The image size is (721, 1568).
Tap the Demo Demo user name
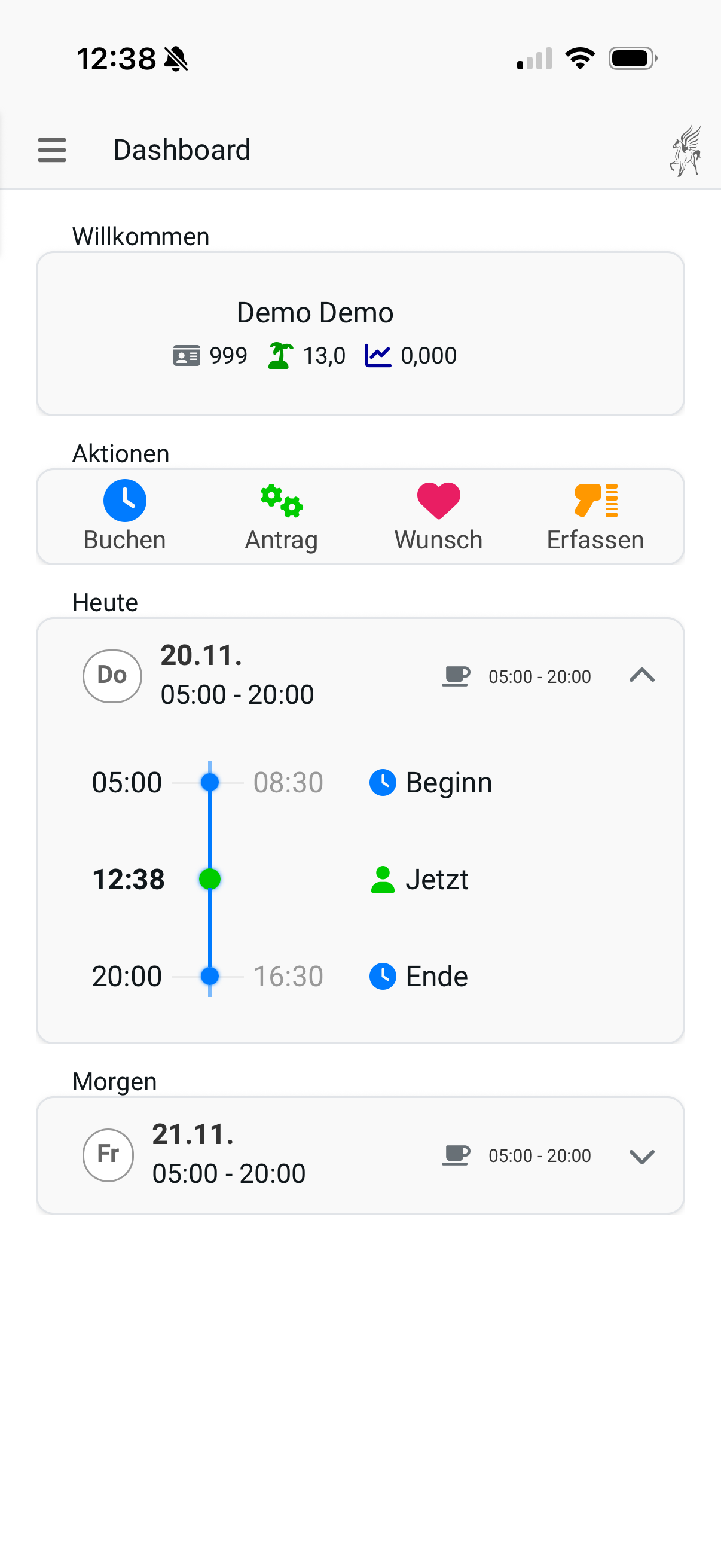315,313
